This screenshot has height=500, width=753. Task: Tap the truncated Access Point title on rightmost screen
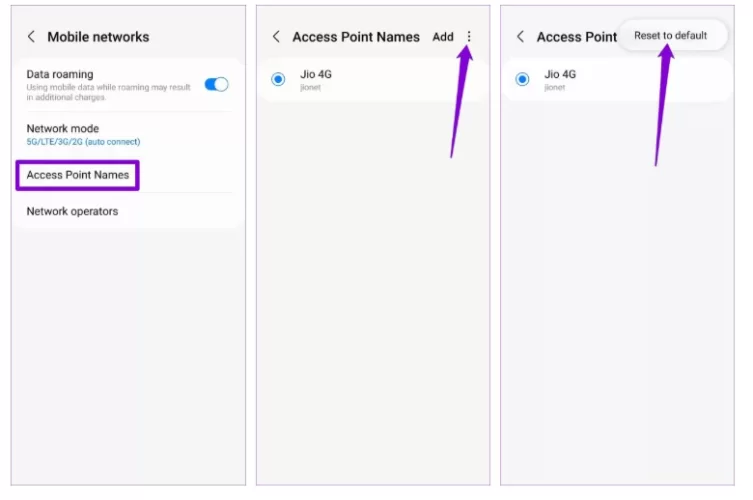[x=577, y=37]
